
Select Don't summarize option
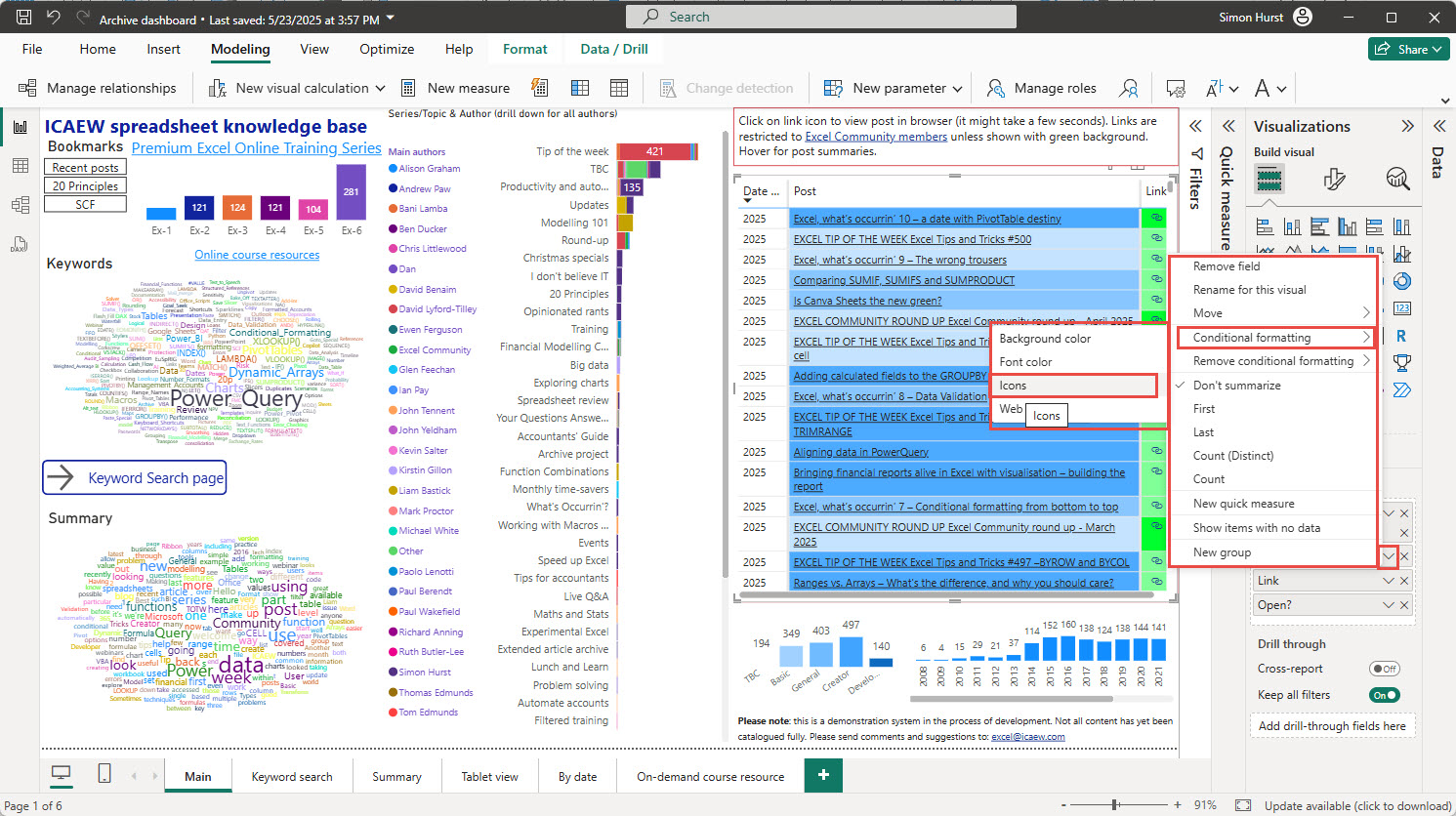pyautogui.click(x=1236, y=386)
